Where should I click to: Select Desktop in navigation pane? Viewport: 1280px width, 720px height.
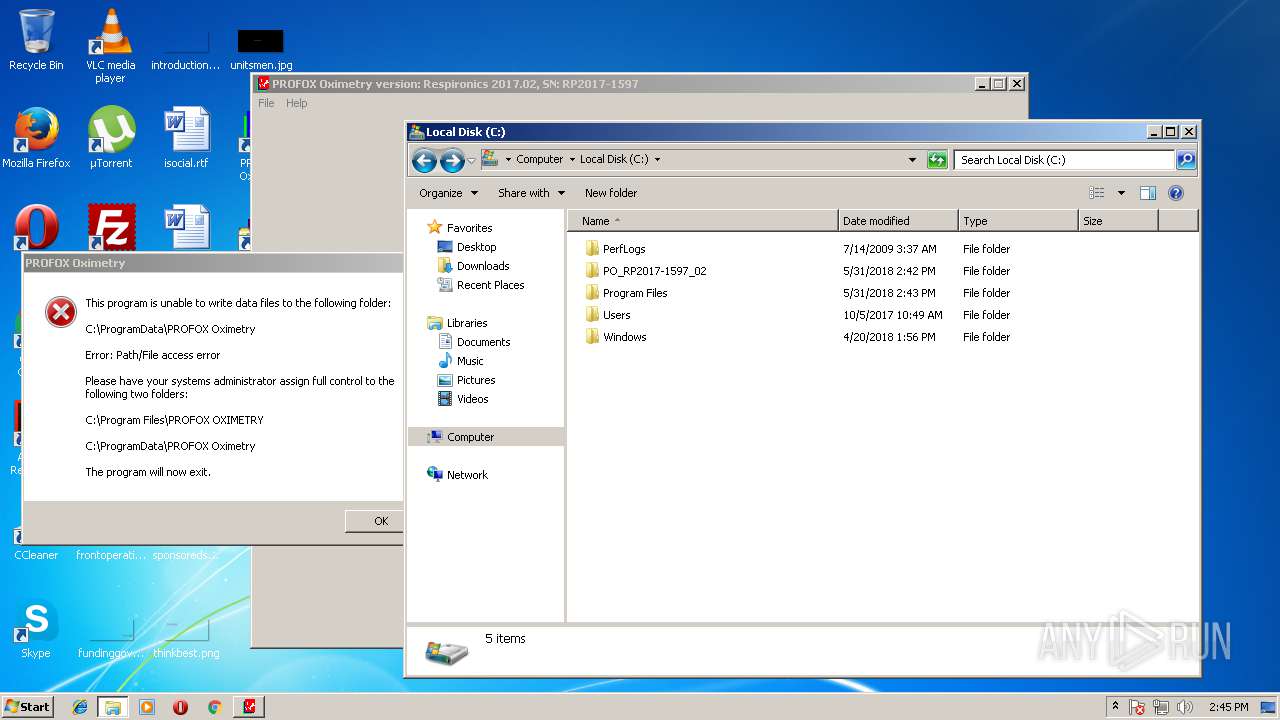click(476, 247)
